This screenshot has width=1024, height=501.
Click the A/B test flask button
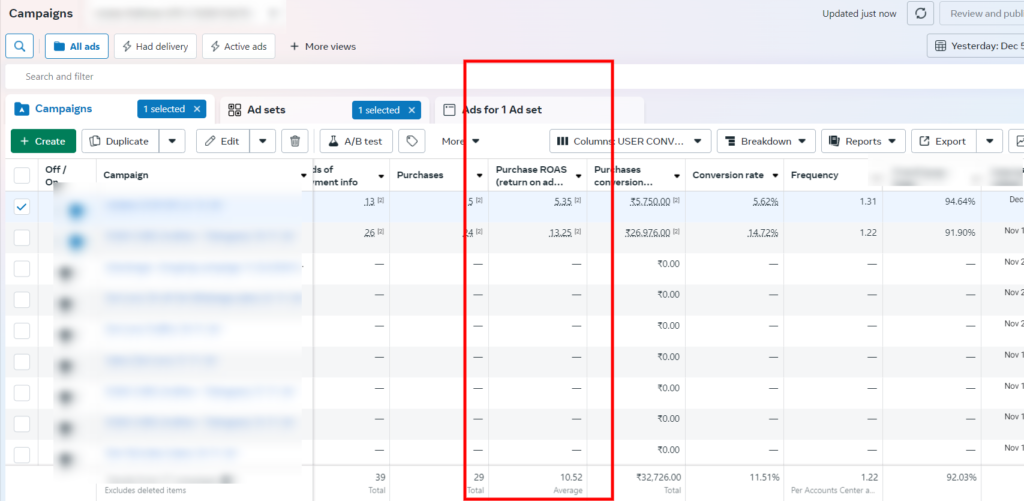click(x=356, y=141)
